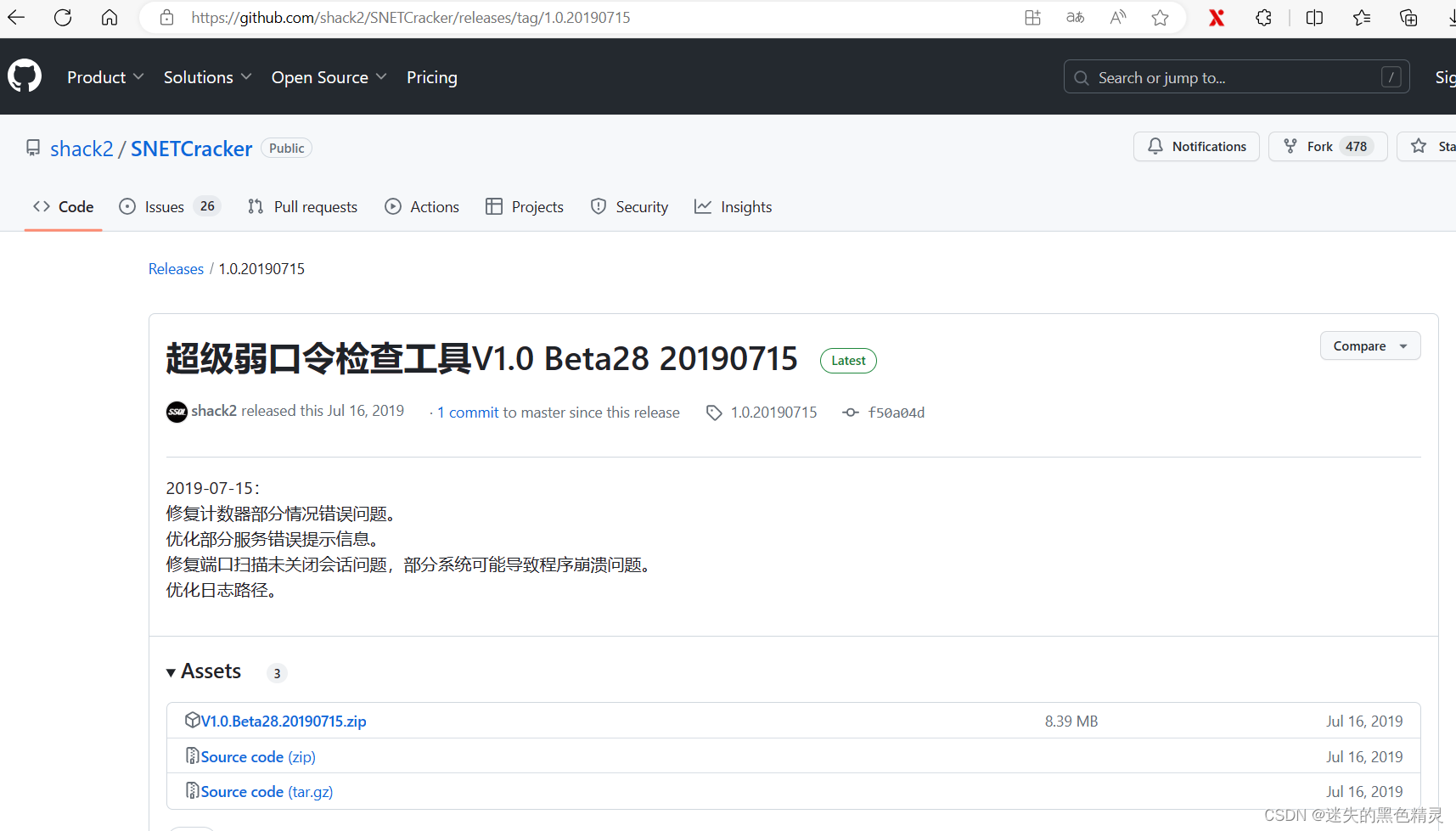
Task: Open shack2's avatar image
Action: [177, 412]
